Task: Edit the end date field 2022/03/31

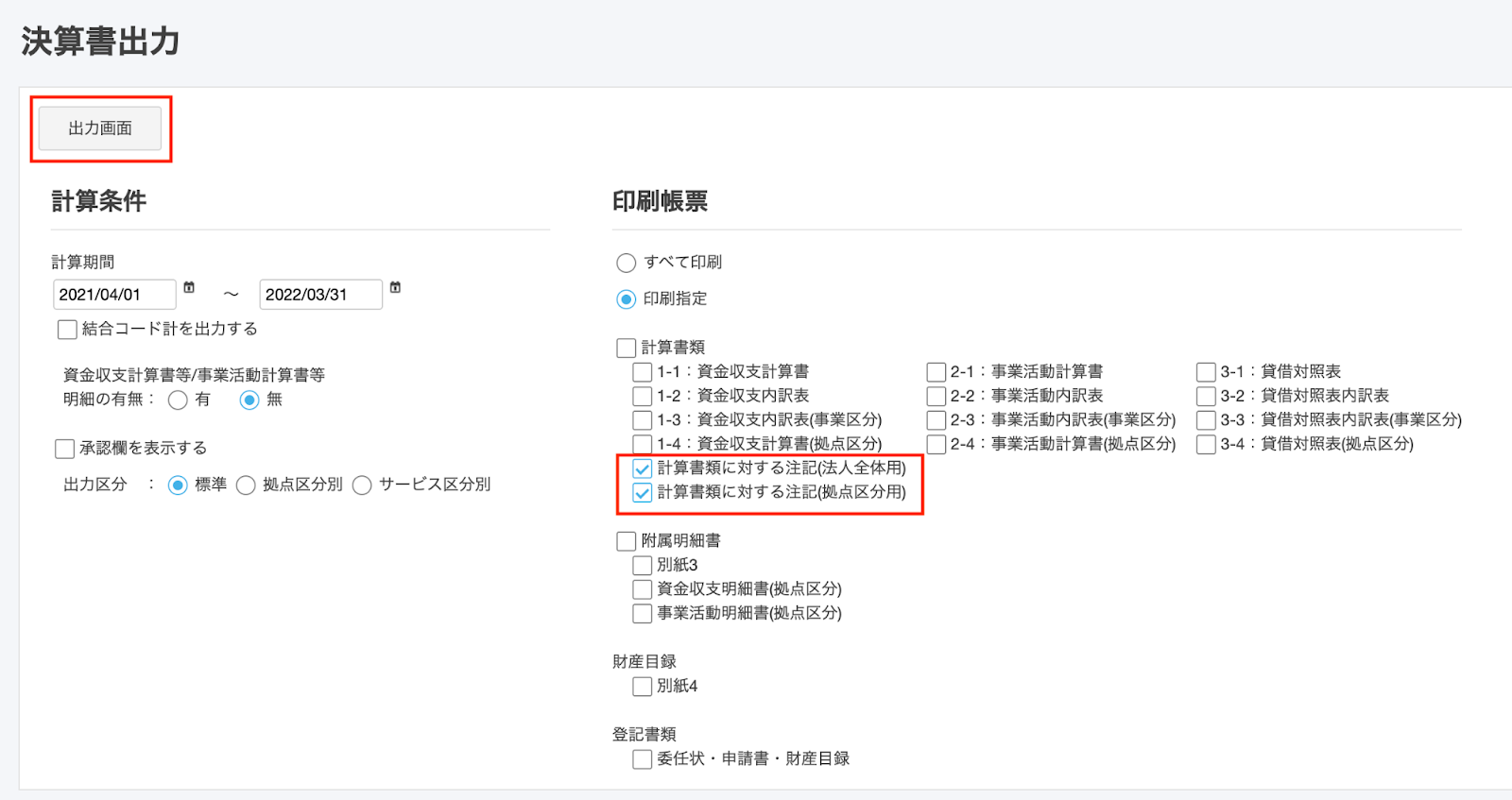Action: click(320, 295)
